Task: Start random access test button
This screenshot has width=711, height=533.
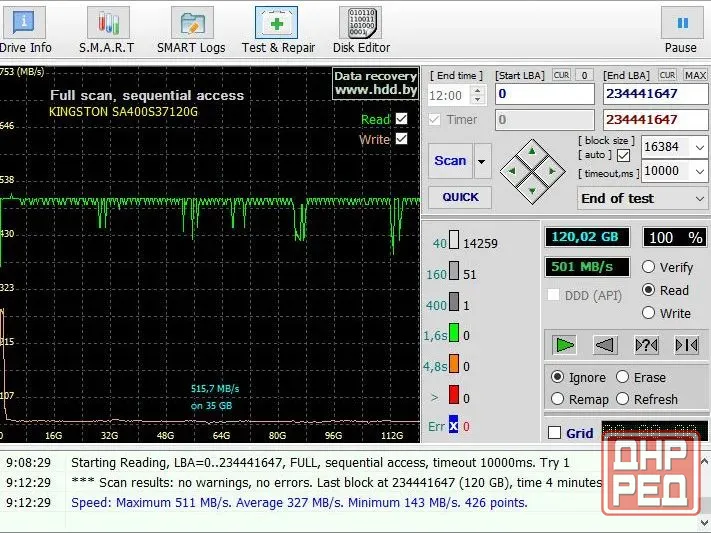Action: pyautogui.click(x=646, y=345)
